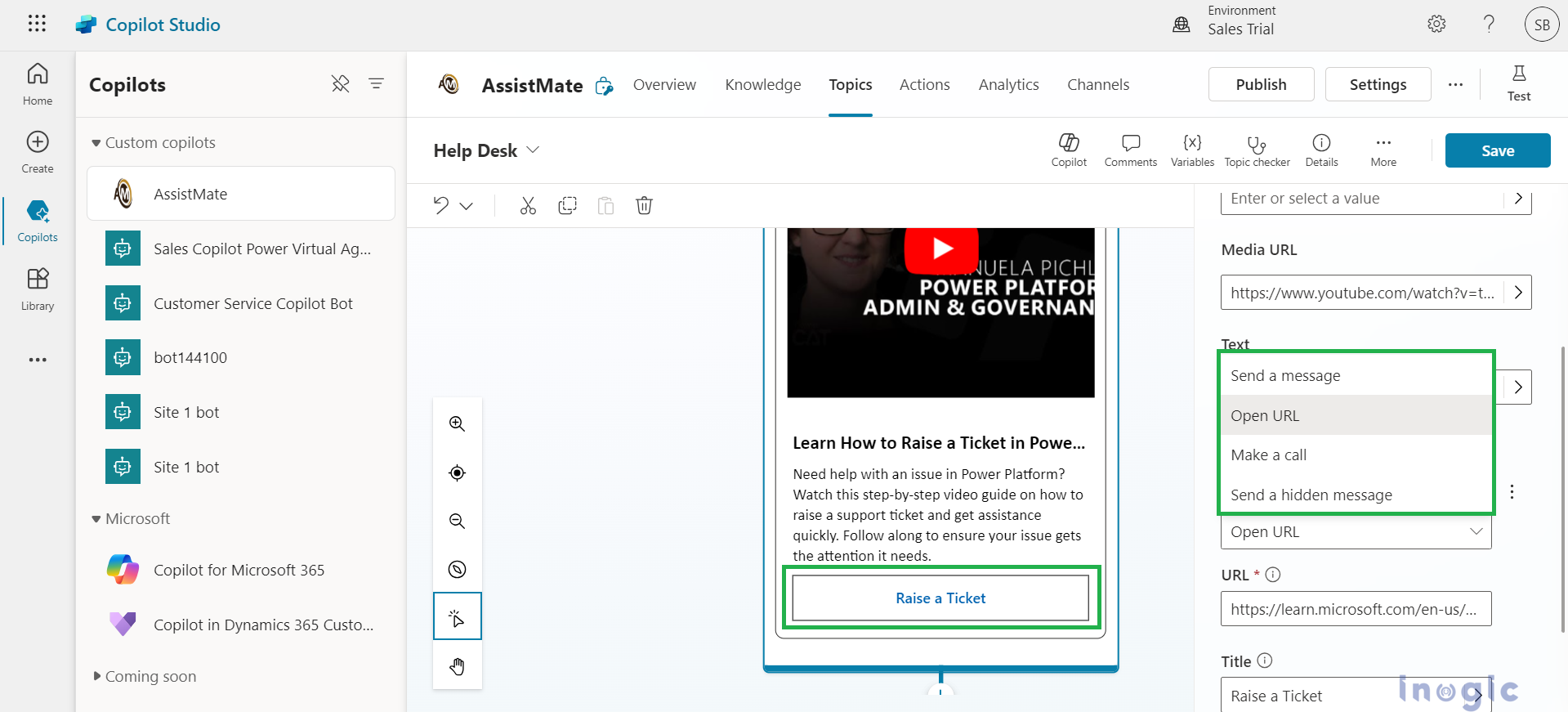Click the Copilot icon in the topic toolbar

click(x=1069, y=150)
